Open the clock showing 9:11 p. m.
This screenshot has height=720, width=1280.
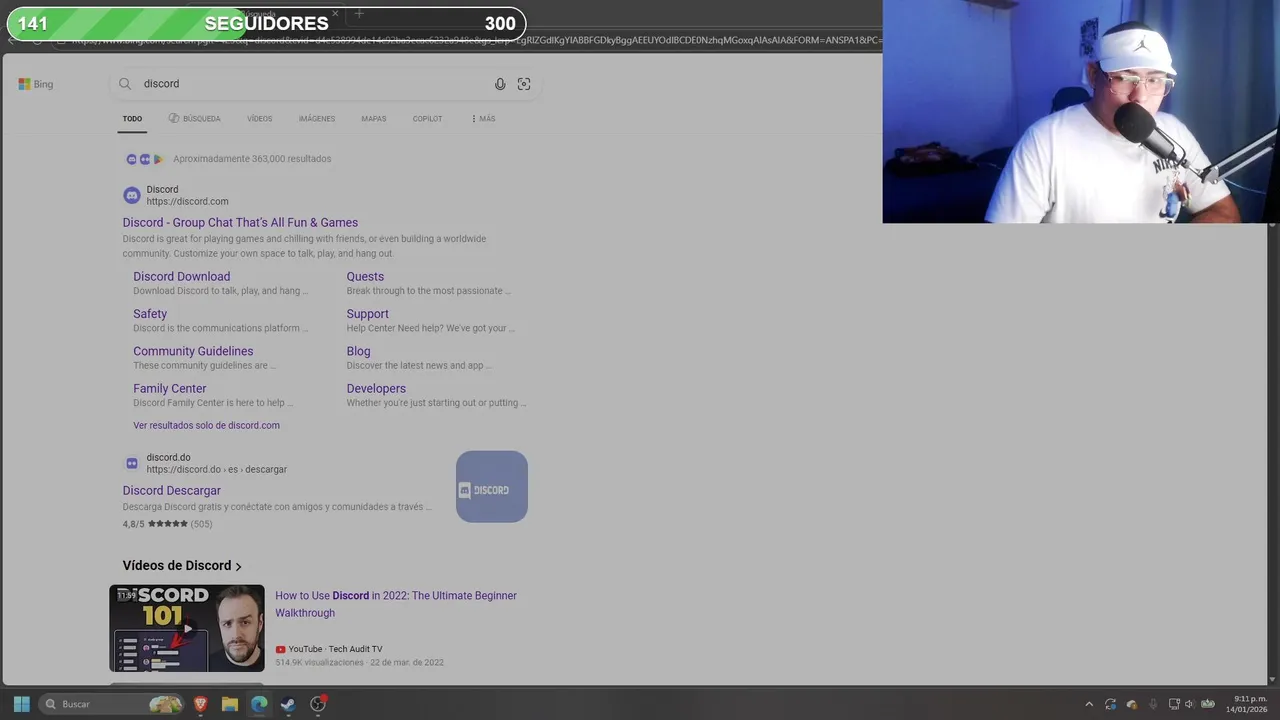[1247, 704]
